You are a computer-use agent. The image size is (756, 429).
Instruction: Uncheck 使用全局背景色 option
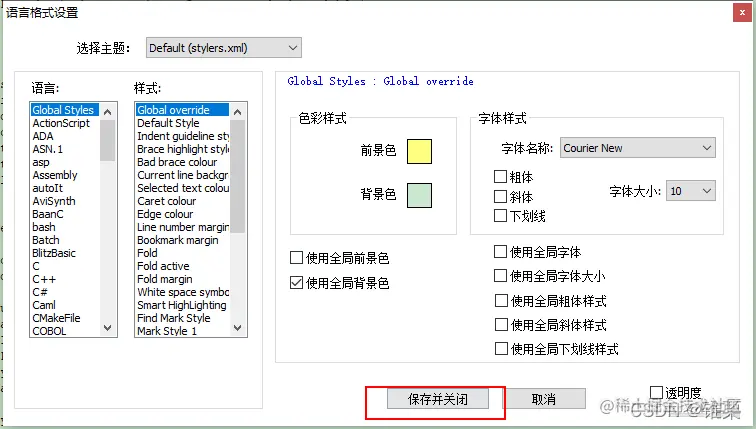click(x=296, y=282)
